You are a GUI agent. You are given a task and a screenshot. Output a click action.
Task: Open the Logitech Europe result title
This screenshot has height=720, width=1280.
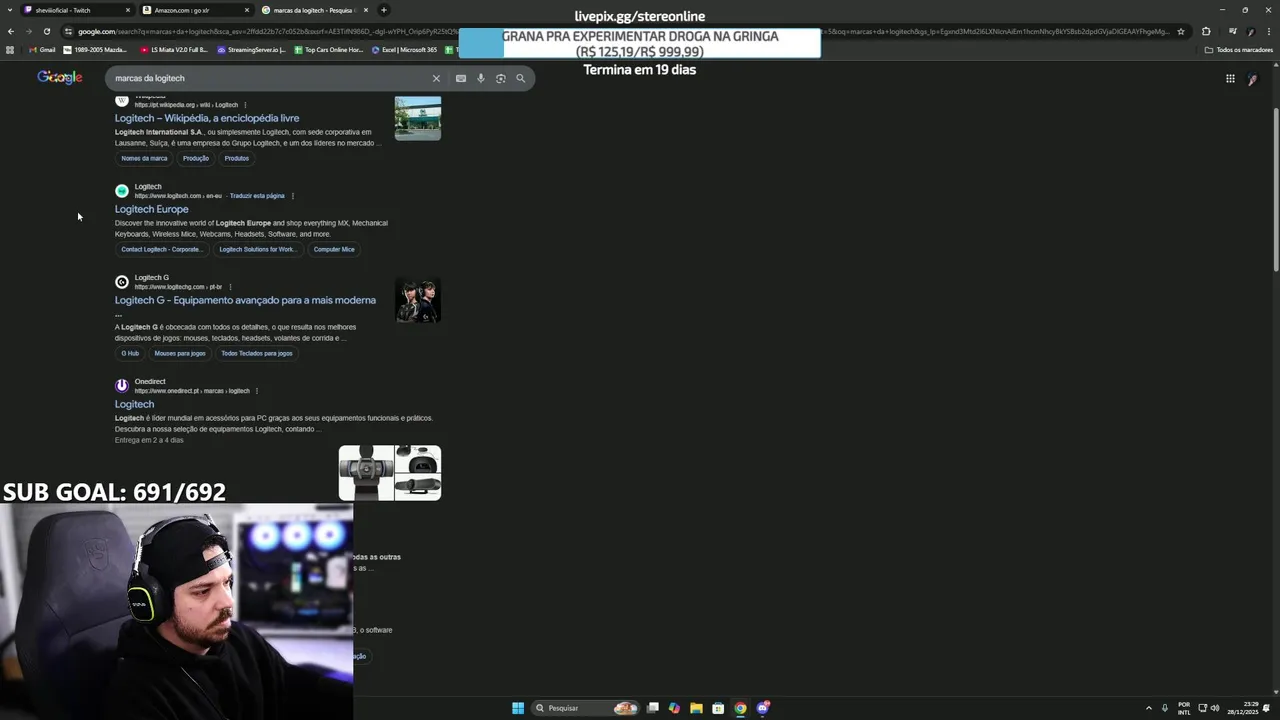tap(152, 209)
